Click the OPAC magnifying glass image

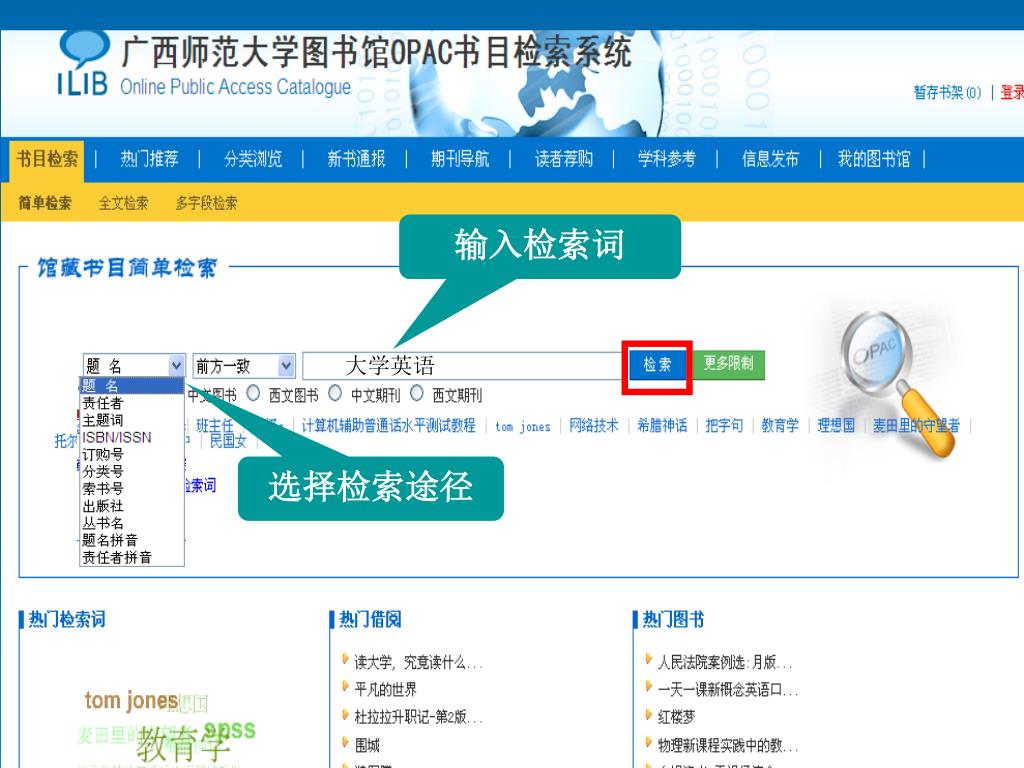(897, 383)
